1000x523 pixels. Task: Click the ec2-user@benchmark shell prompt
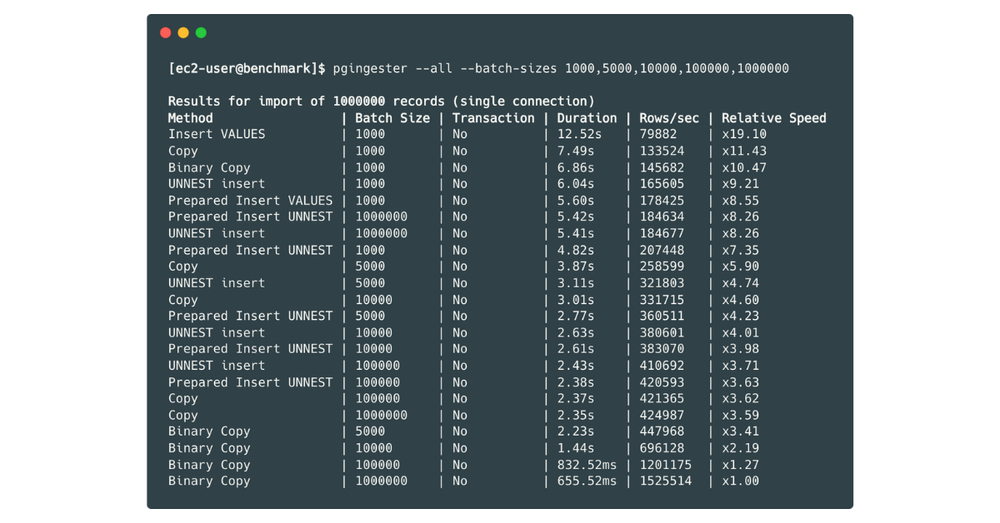[x=247, y=69]
